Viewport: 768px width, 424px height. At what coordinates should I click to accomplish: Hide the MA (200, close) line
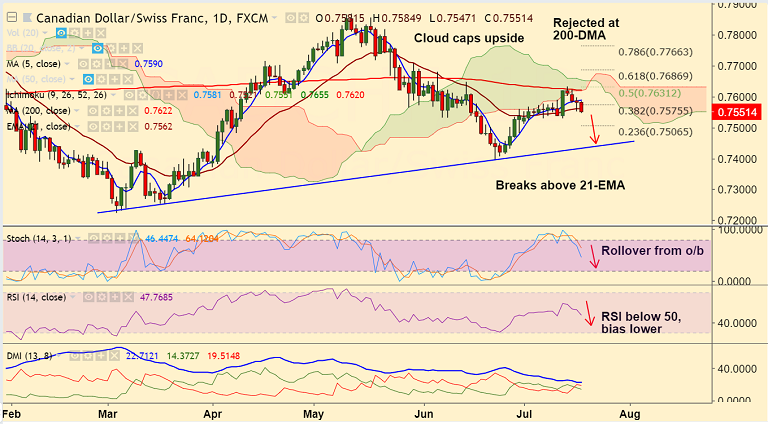click(93, 111)
